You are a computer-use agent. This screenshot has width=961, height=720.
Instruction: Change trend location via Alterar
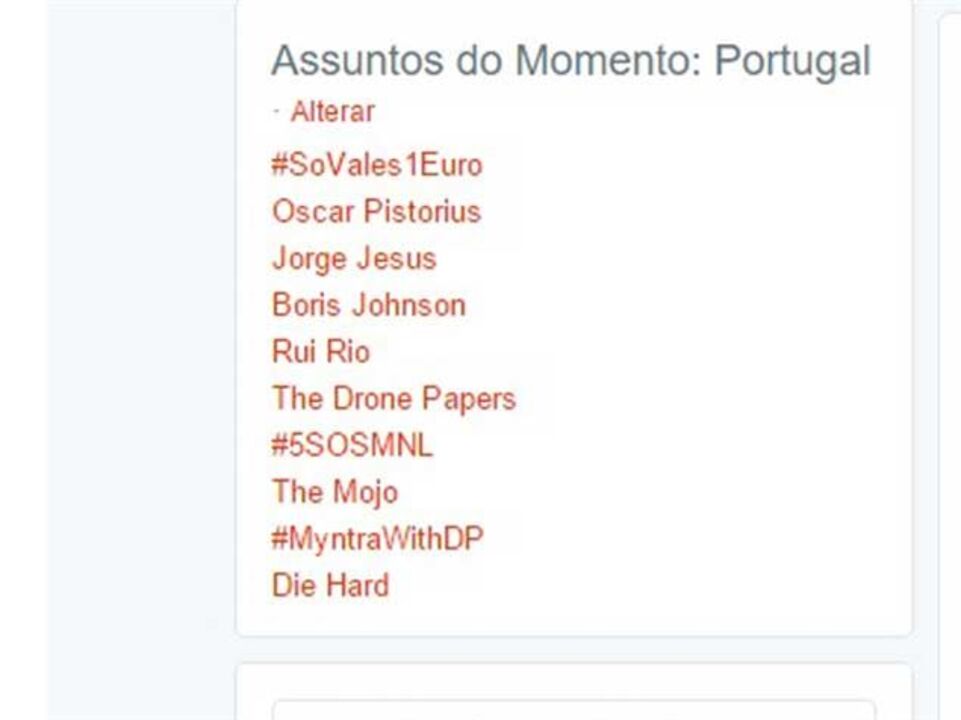tap(332, 112)
